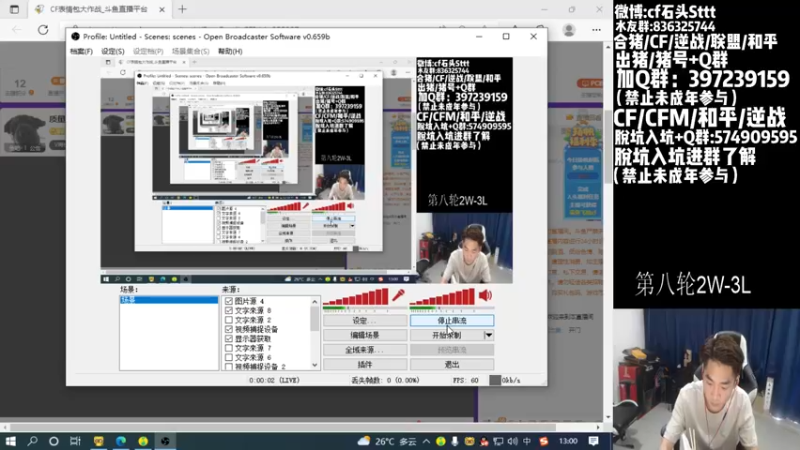The image size is (800, 450).
Task: Click the browser horizontal scrollbar
Action: coord(284,427)
